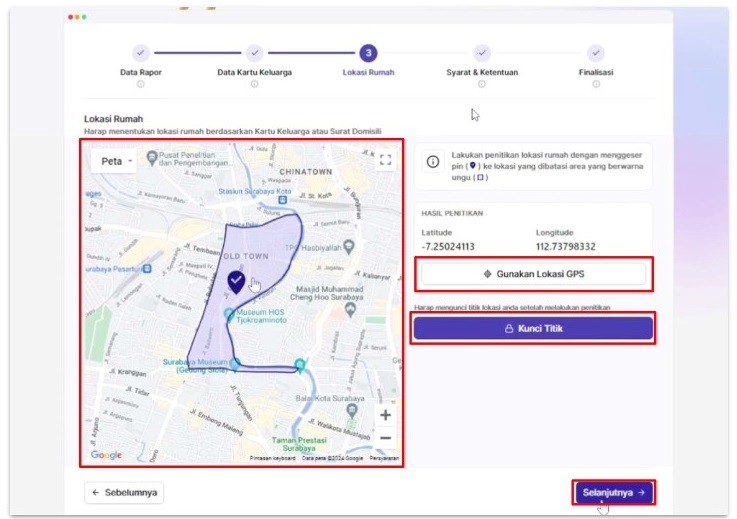Click the CHINATOWN district label on map
Screen dimensions: 737x519
tap(306, 172)
